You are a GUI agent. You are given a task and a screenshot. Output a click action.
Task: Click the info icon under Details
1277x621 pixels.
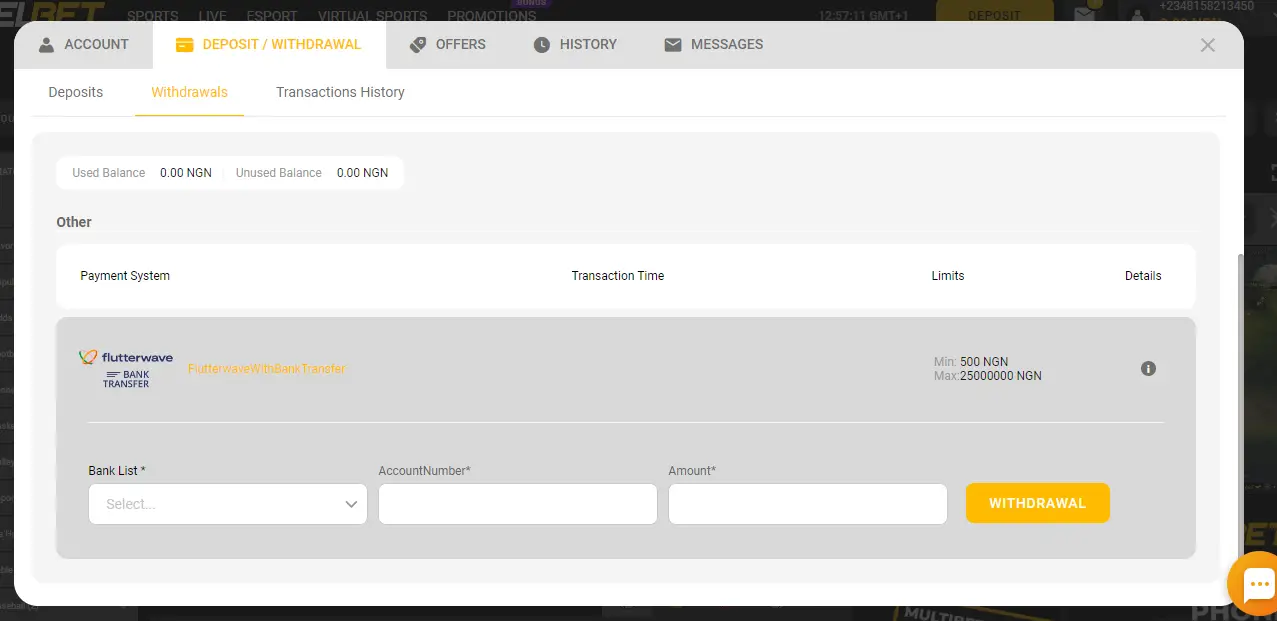coord(1148,369)
